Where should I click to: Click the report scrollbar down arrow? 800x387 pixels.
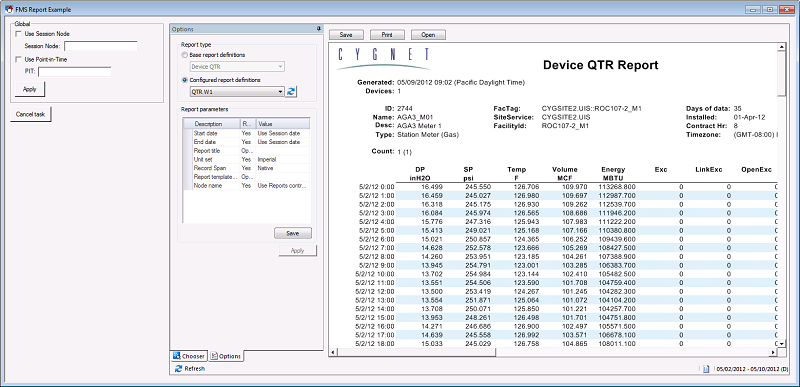(x=781, y=344)
